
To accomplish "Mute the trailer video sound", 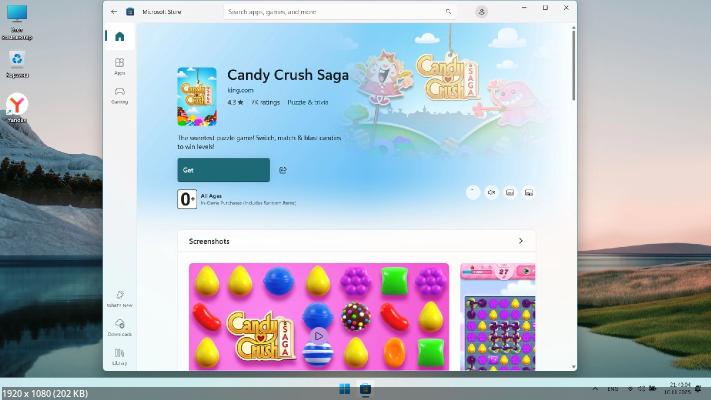I will (491, 192).
